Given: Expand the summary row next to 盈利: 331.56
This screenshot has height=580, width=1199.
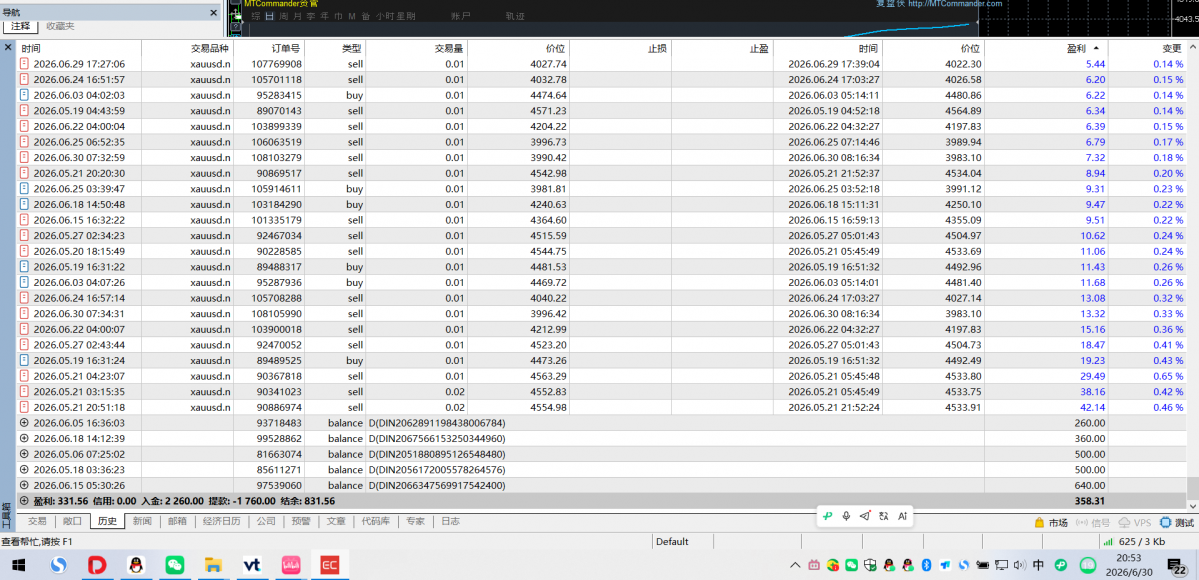Looking at the screenshot, I should 24,501.
